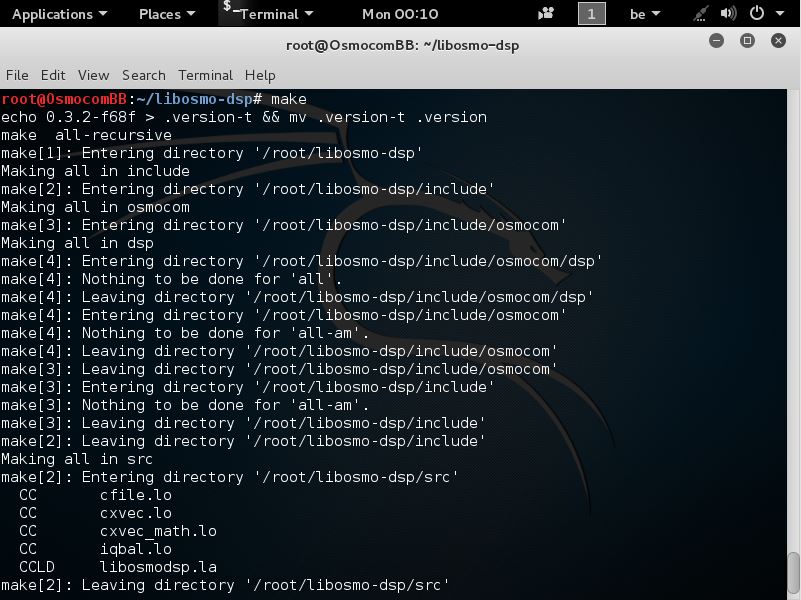
Task: Click "make[4]: Nothing to be done for 'all-am'" line
Action: click(185, 333)
